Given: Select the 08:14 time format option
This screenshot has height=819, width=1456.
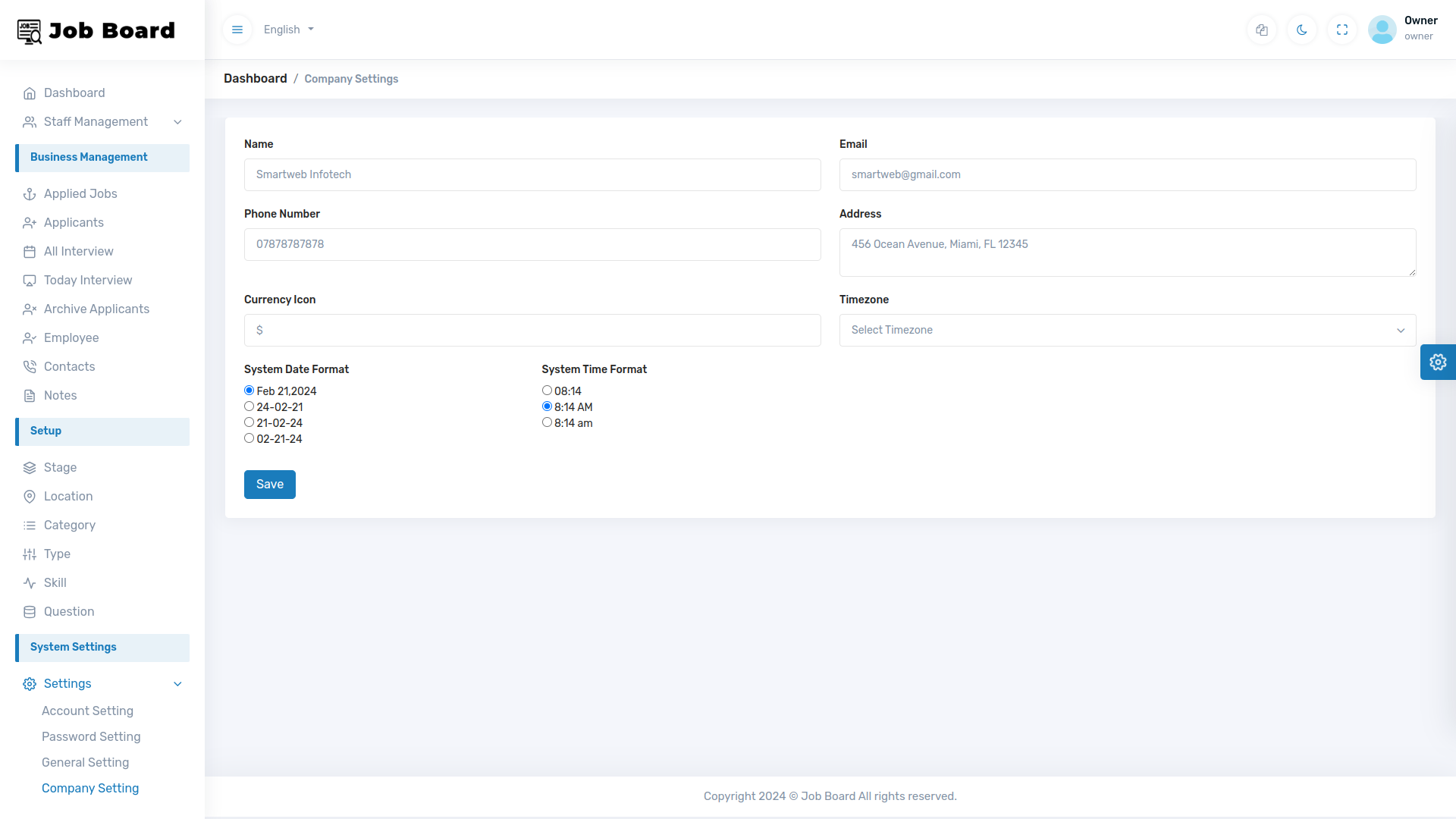Looking at the screenshot, I should tap(547, 391).
